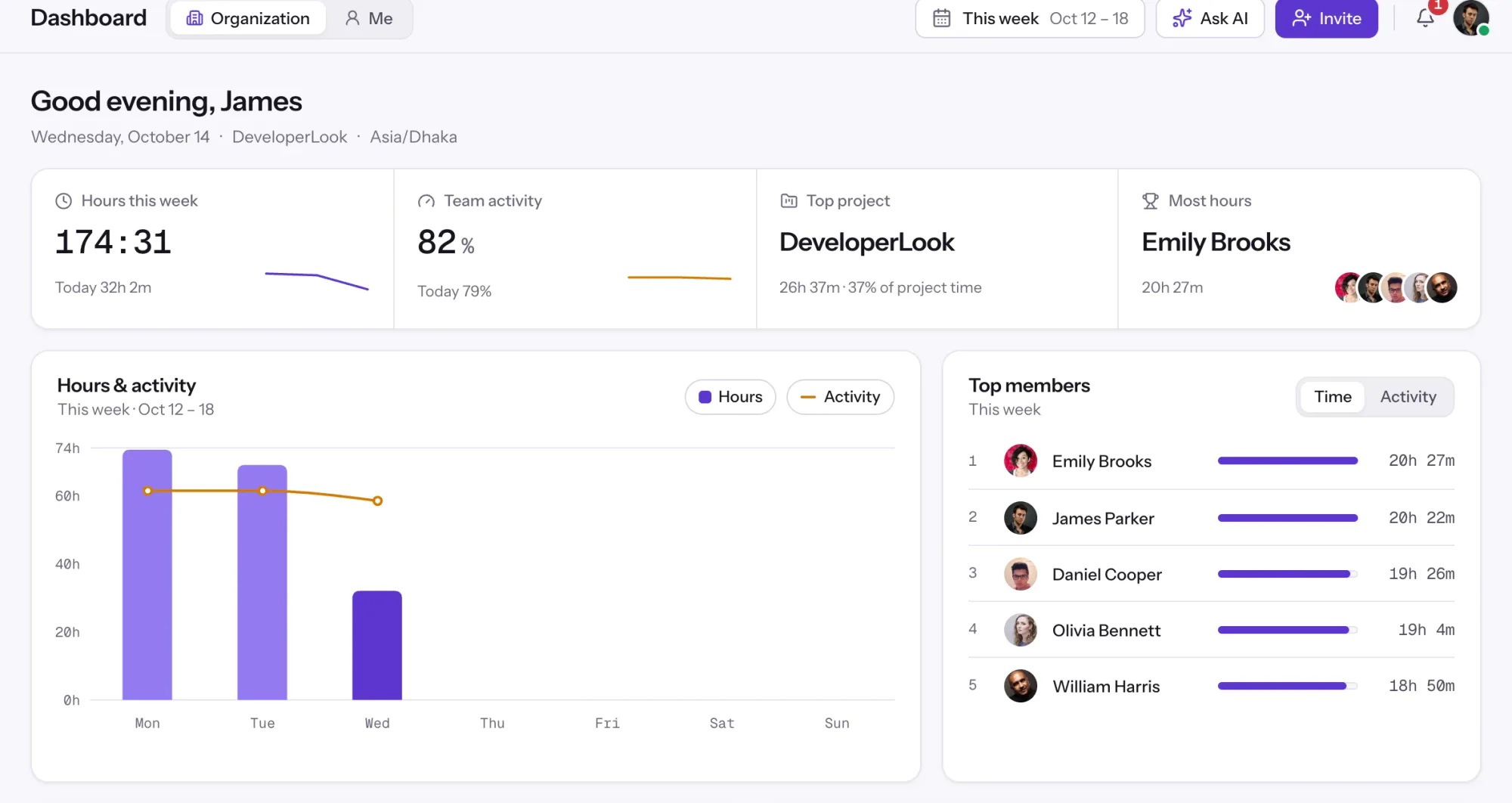The image size is (1512, 803).
Task: Select the Time tab in Top members
Action: tap(1332, 397)
